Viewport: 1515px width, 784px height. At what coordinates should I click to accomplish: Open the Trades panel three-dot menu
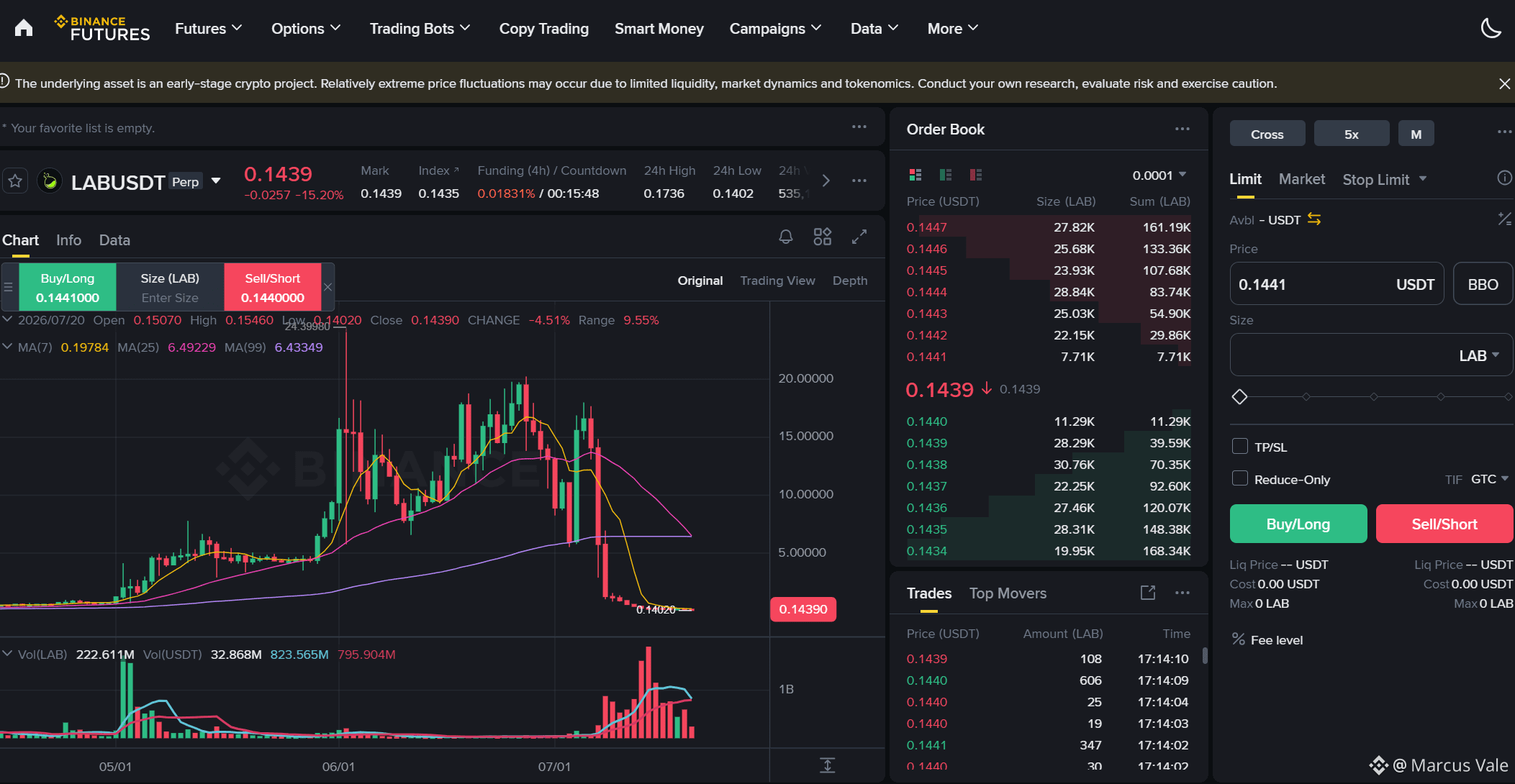coord(1182,593)
